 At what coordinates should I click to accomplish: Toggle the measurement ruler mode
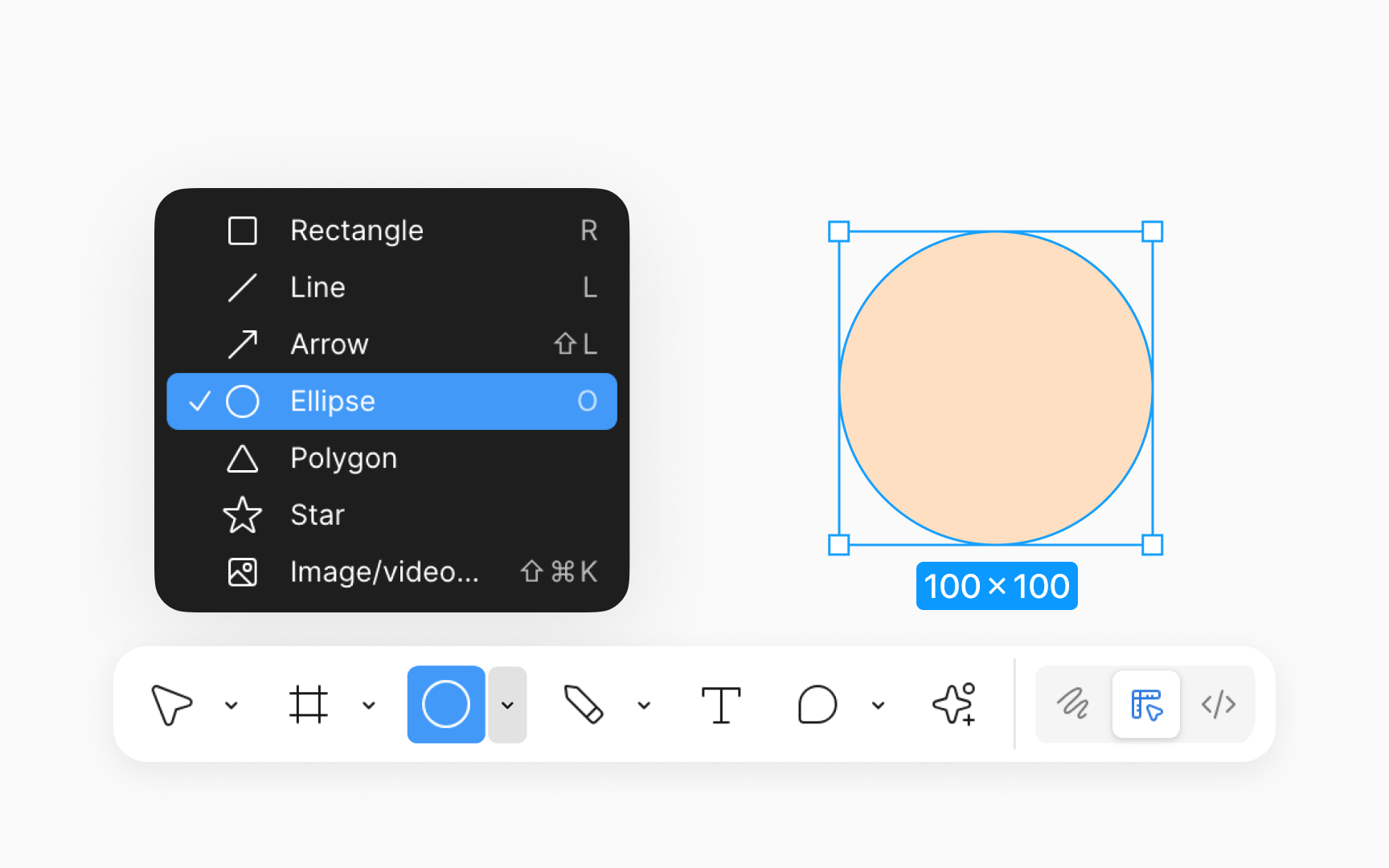tap(1146, 705)
